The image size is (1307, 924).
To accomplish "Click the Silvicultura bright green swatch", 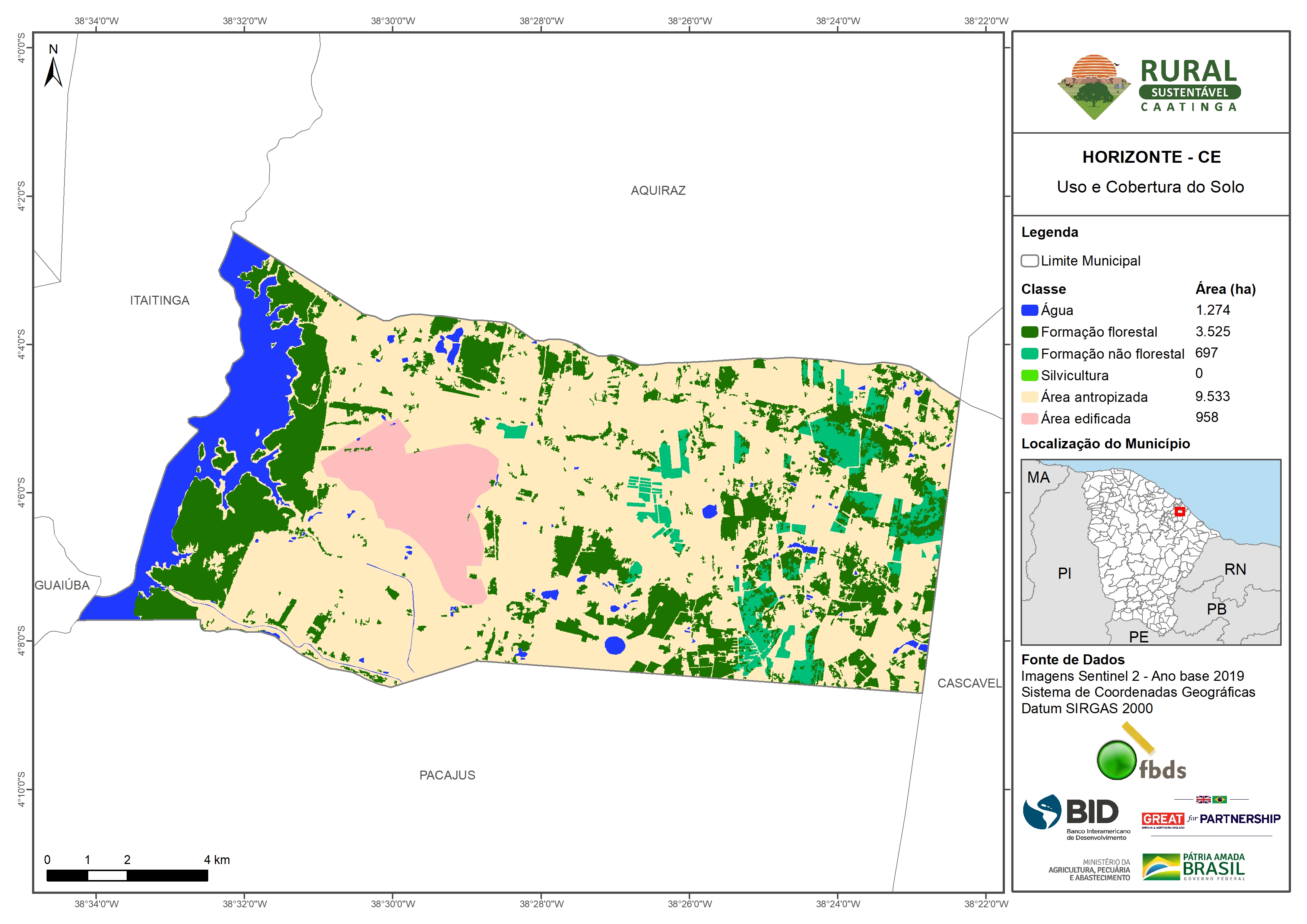I will coord(1029,375).
